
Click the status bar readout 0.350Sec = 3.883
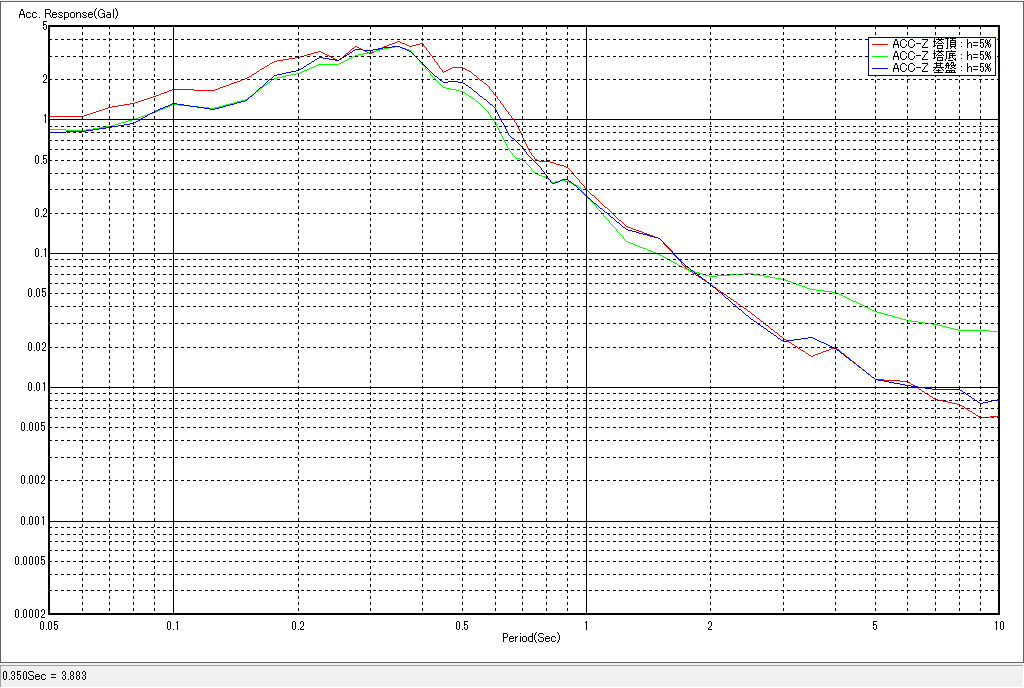pos(45,676)
